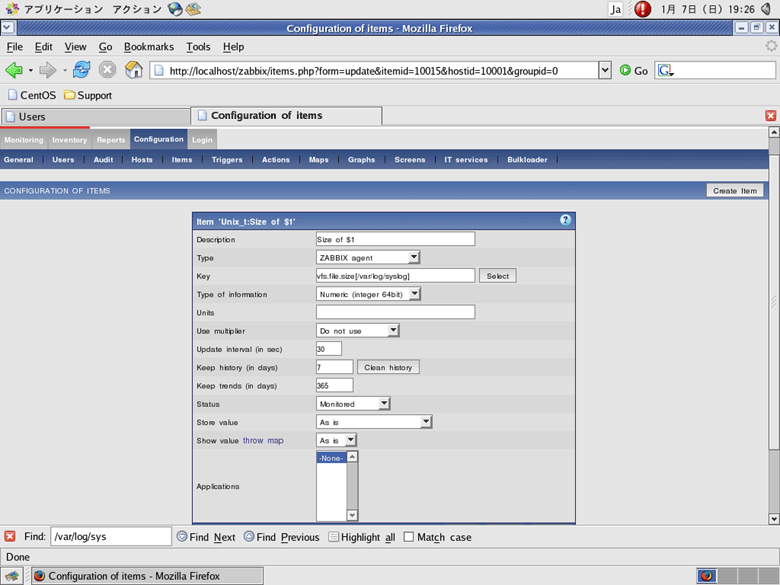Viewport: 780px width, 585px height.
Task: Click the red alert icon in top panel
Action: click(x=642, y=9)
